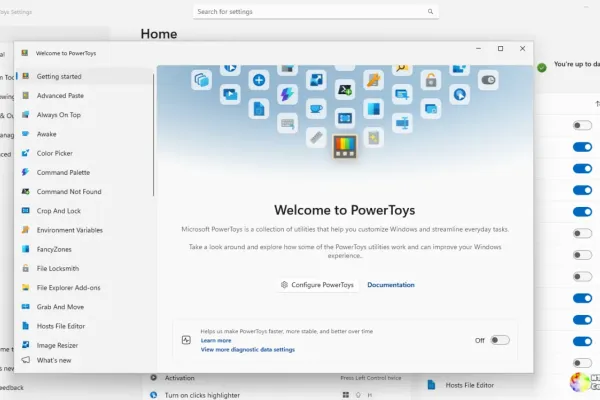Click the Command Not Found icon

tap(26, 191)
